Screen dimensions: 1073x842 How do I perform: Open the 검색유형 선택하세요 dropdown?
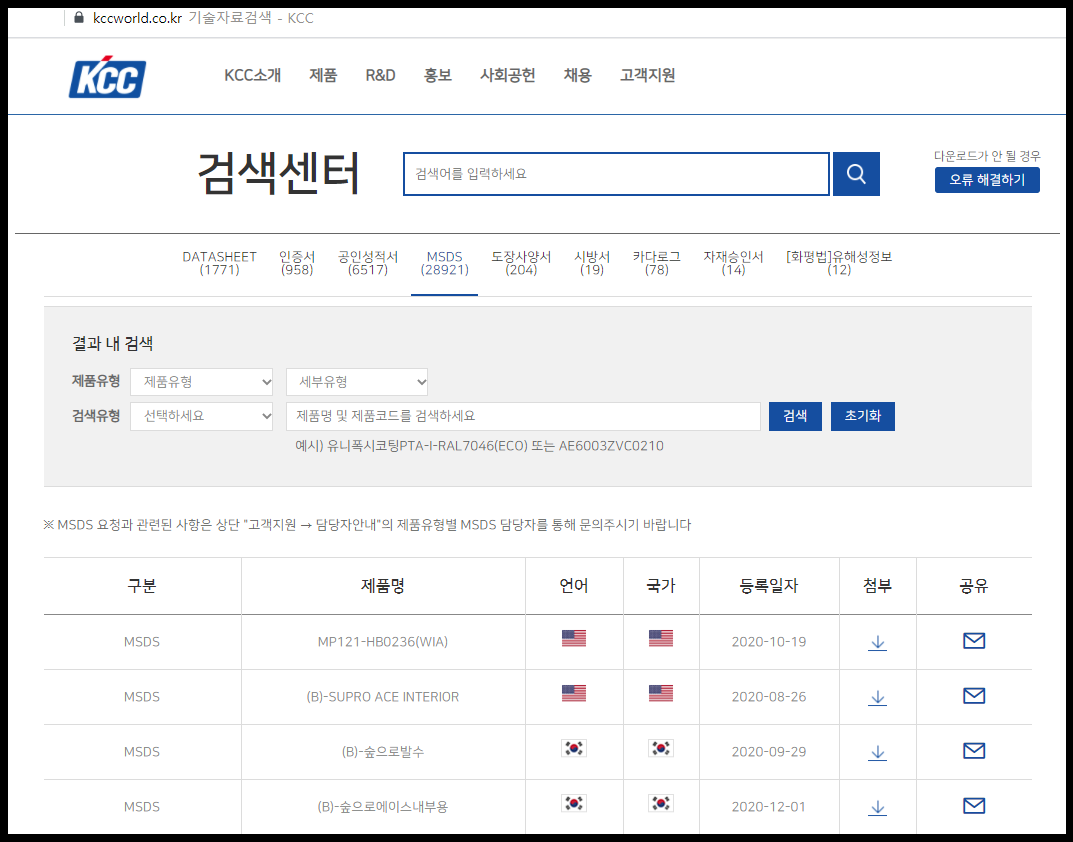pos(201,416)
